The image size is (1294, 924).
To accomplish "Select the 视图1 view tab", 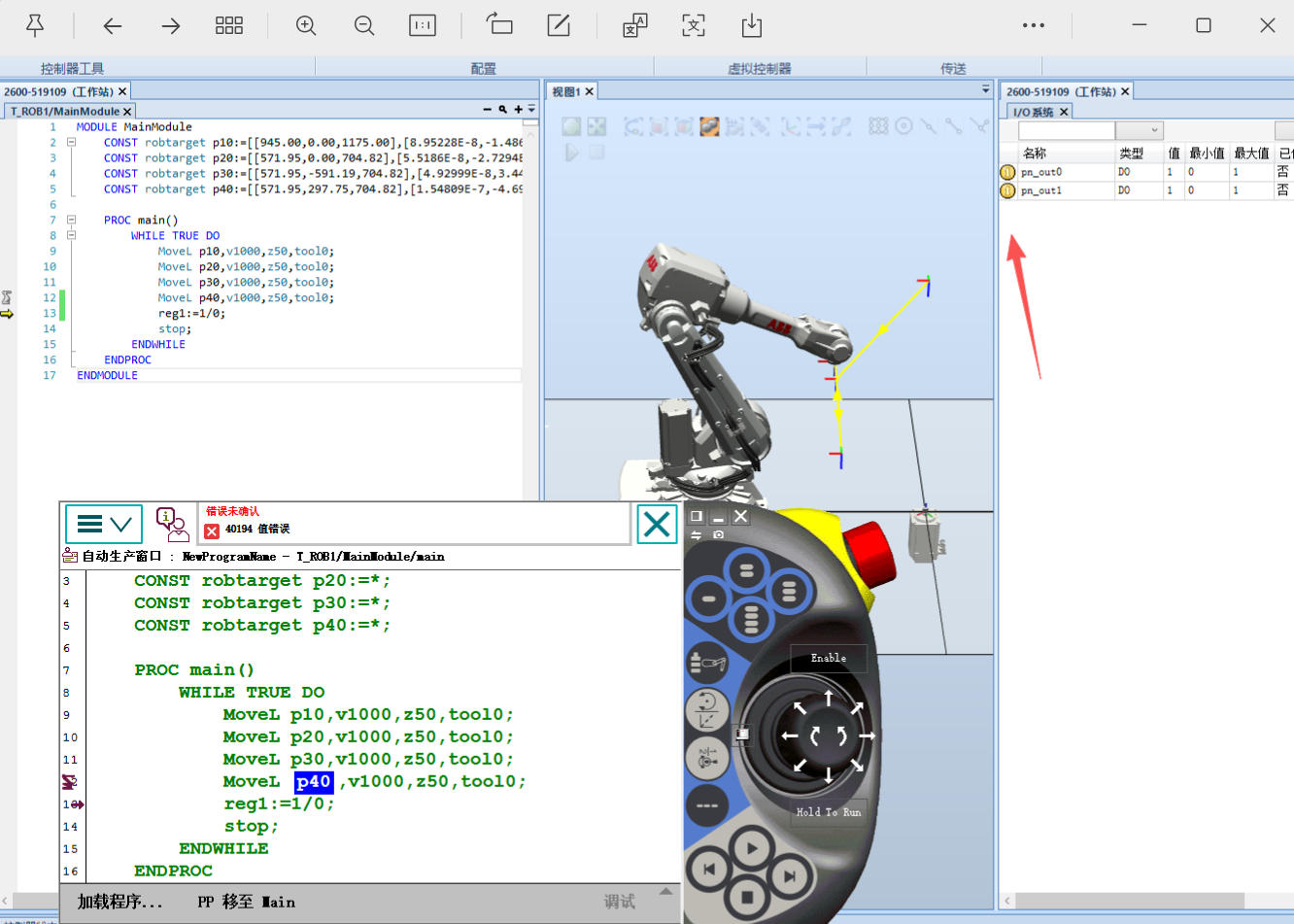I will pos(565,91).
